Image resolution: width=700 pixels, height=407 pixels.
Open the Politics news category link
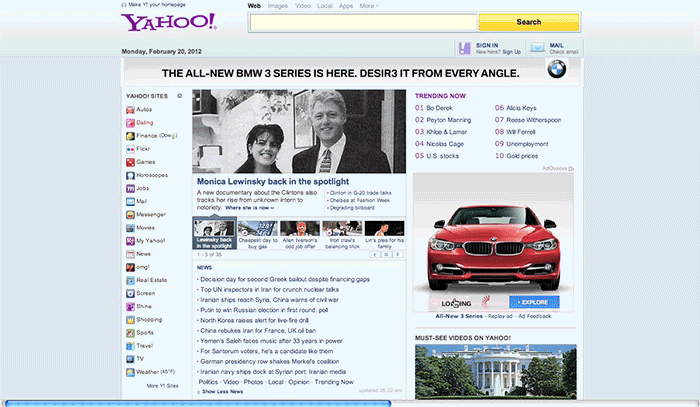[x=208, y=382]
